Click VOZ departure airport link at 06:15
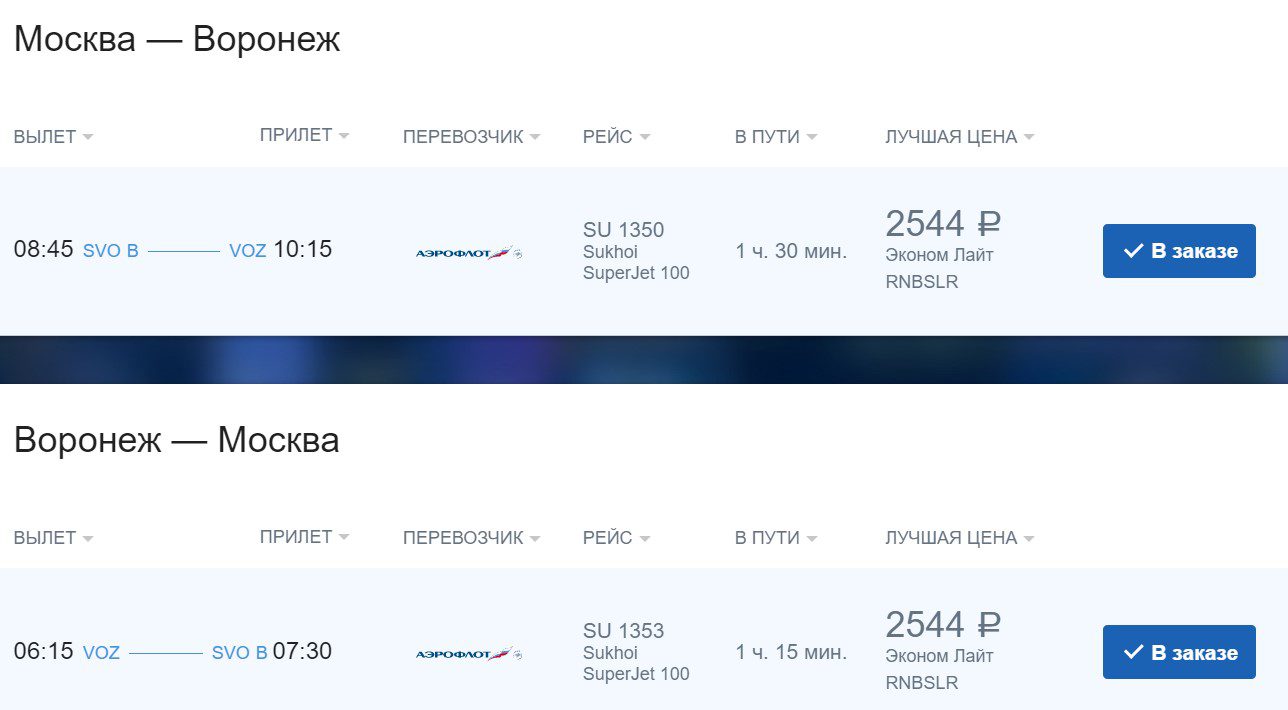 click(x=101, y=653)
